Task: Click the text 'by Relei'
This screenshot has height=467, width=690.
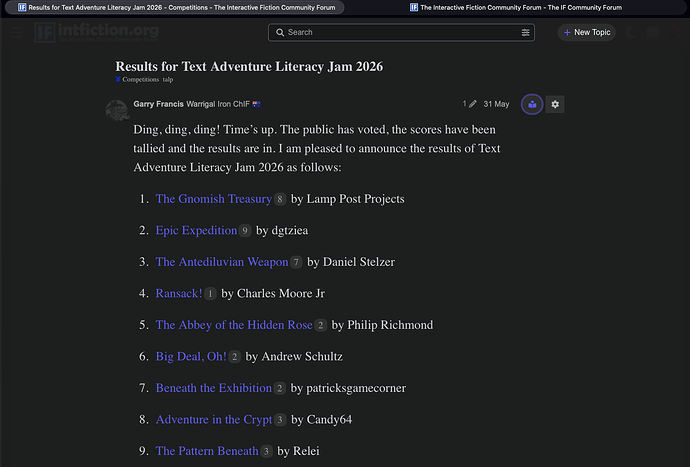Action: point(298,451)
